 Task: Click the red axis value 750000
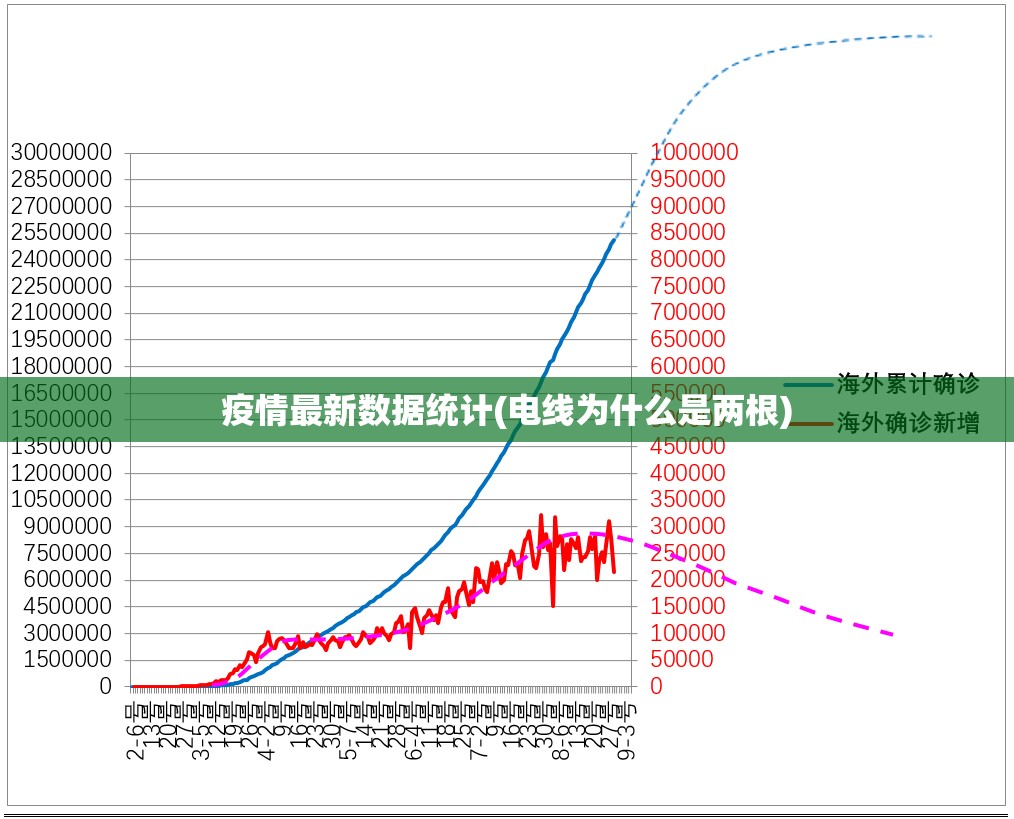(687, 286)
